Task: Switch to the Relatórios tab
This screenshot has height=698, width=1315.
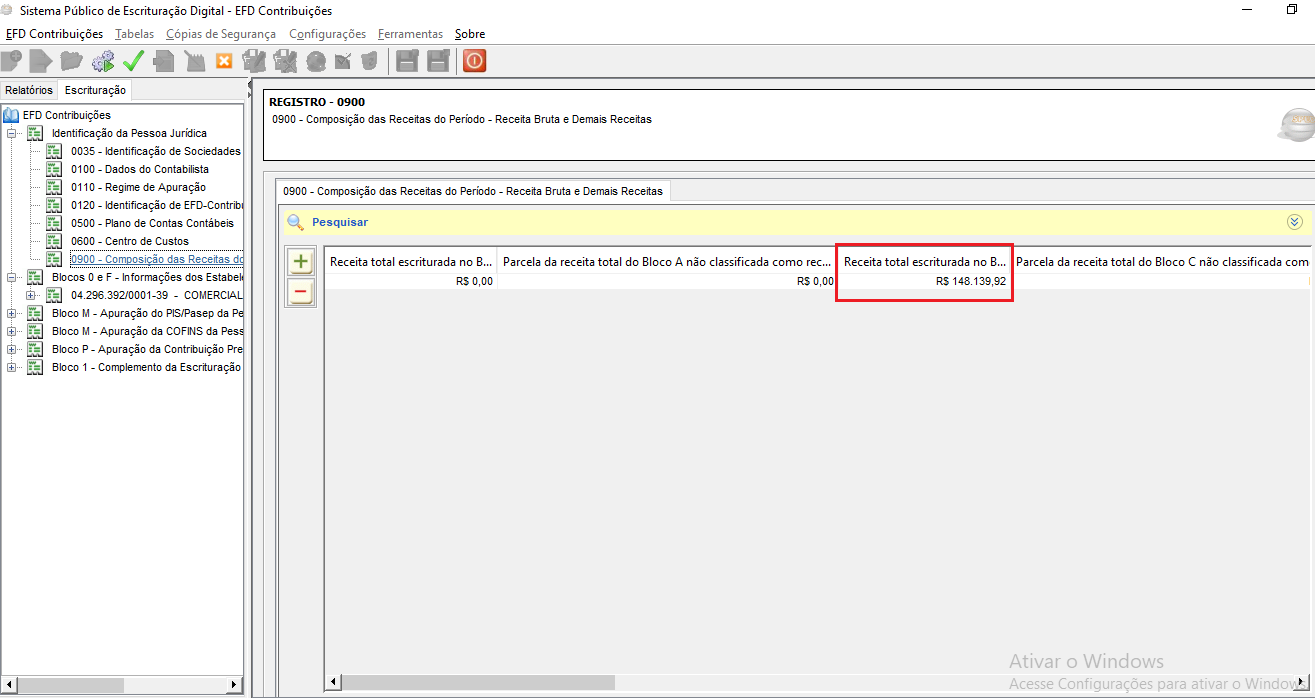Action: pyautogui.click(x=29, y=90)
